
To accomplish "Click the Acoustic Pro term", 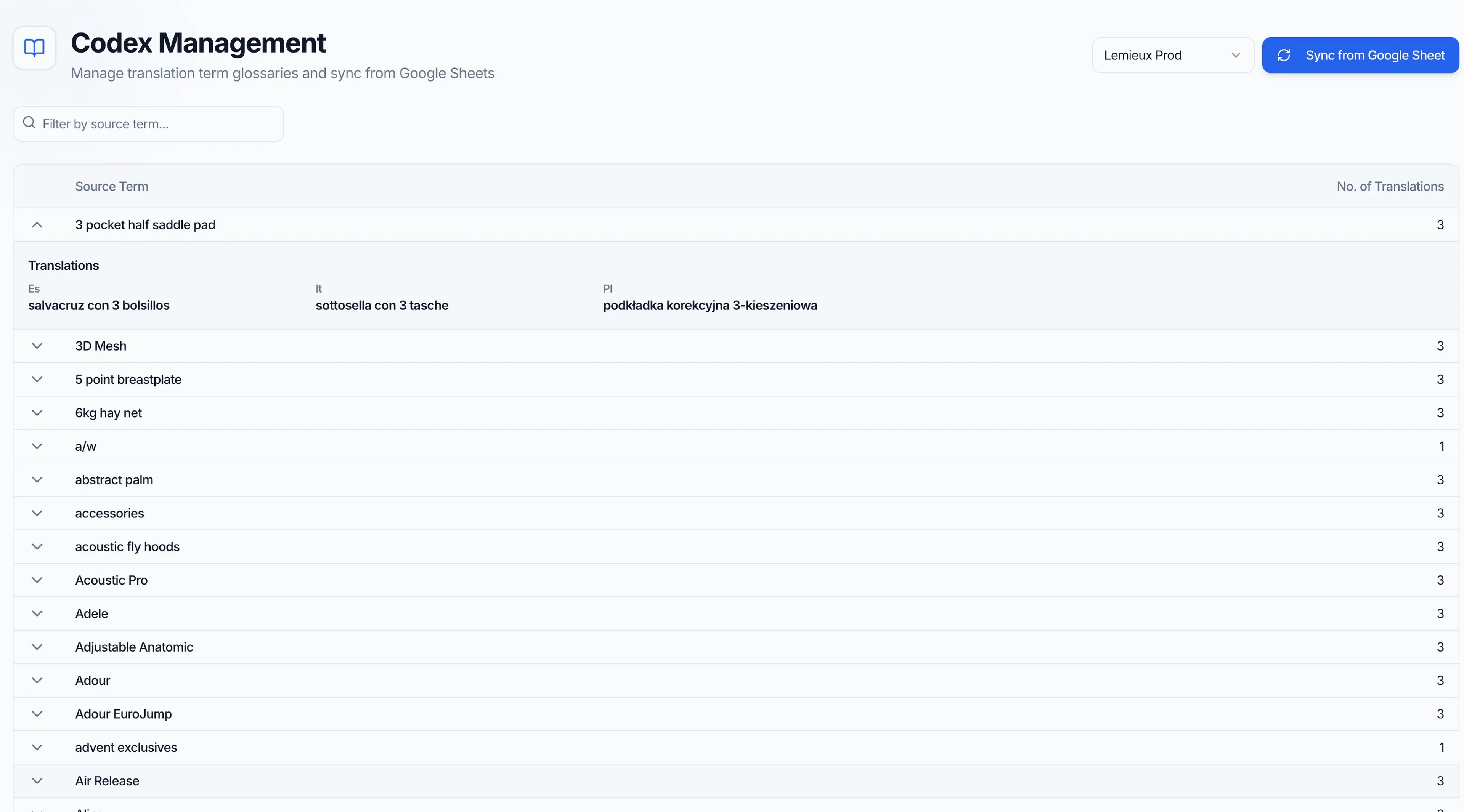I will [111, 580].
